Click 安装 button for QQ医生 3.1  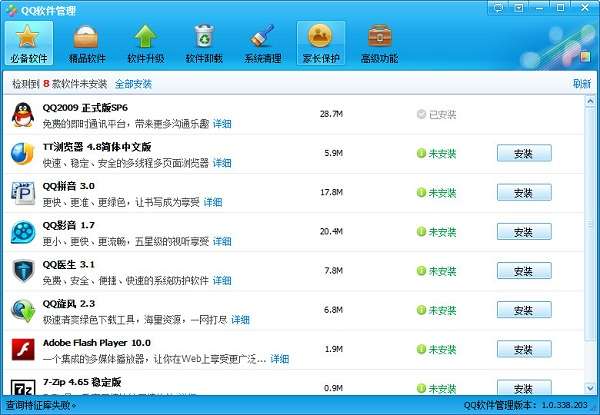(524, 271)
